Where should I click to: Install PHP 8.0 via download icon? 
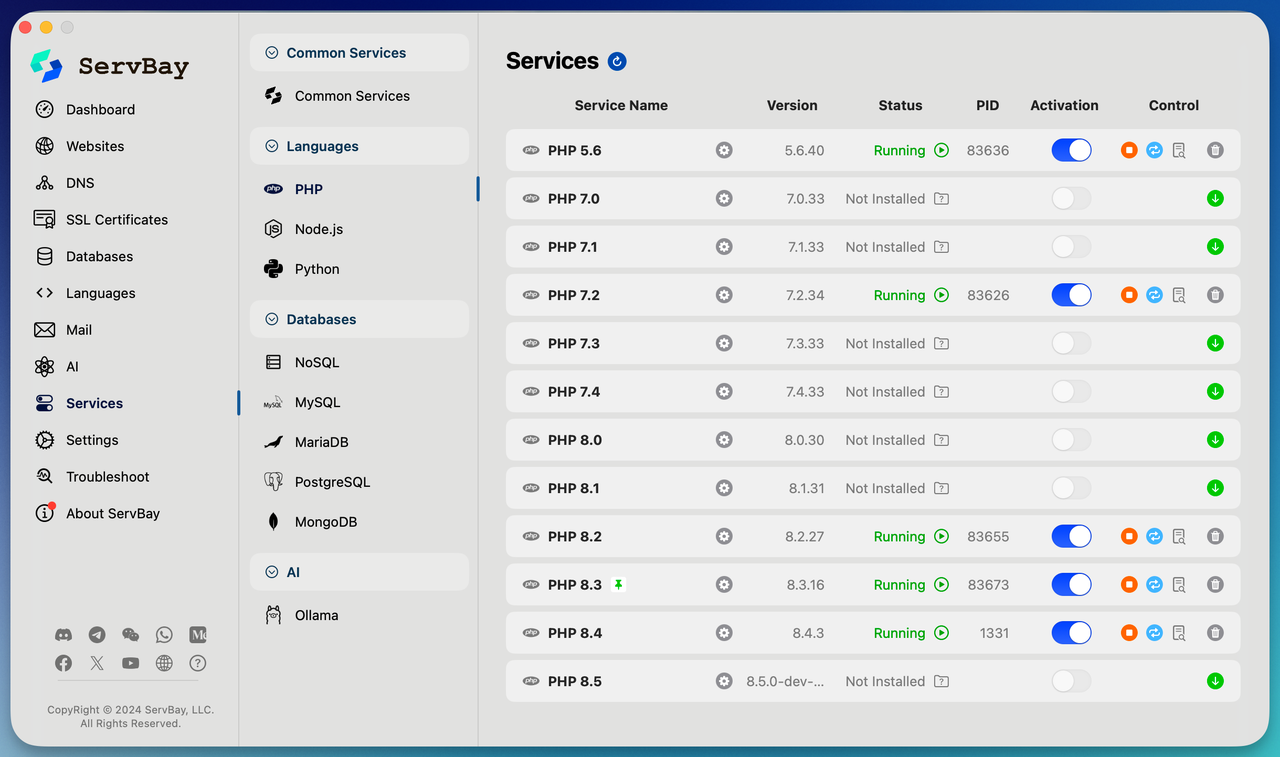[x=1215, y=440]
